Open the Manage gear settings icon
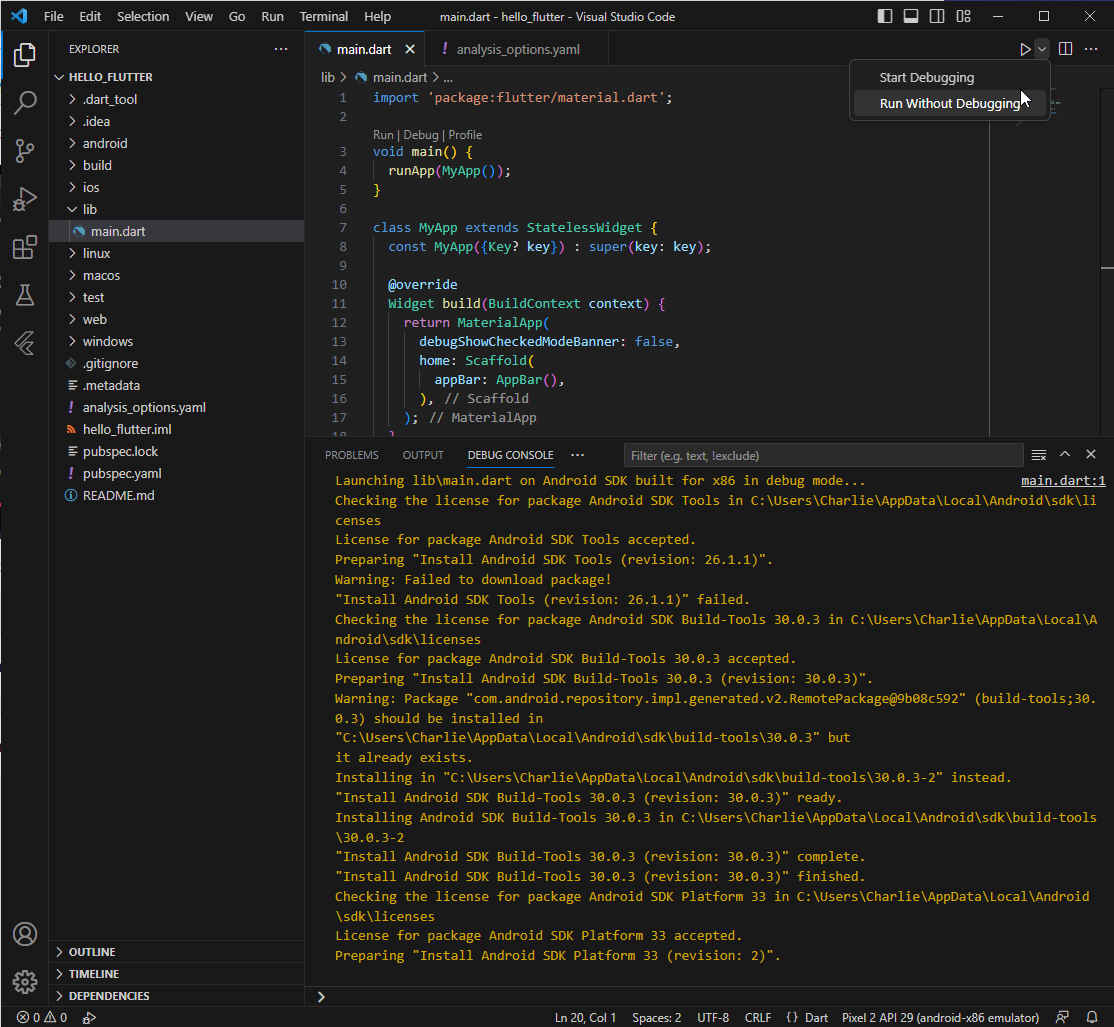Screen dimensions: 1114x1027 click(x=25, y=982)
